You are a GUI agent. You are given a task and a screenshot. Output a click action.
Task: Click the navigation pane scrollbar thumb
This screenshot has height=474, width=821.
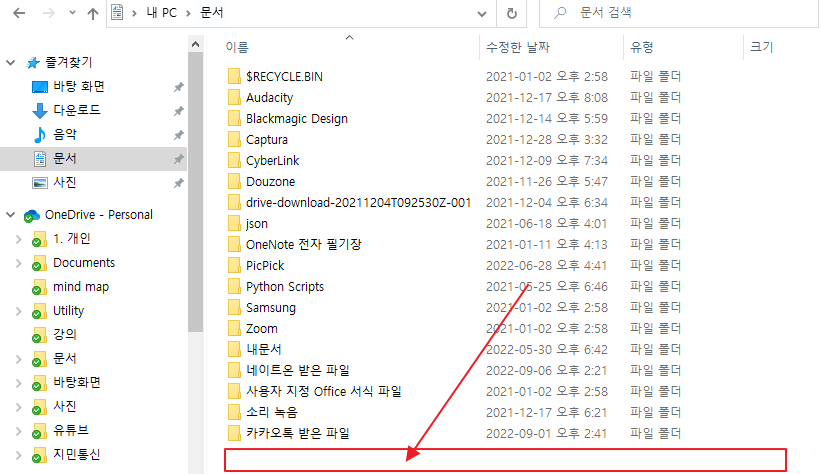point(195,191)
